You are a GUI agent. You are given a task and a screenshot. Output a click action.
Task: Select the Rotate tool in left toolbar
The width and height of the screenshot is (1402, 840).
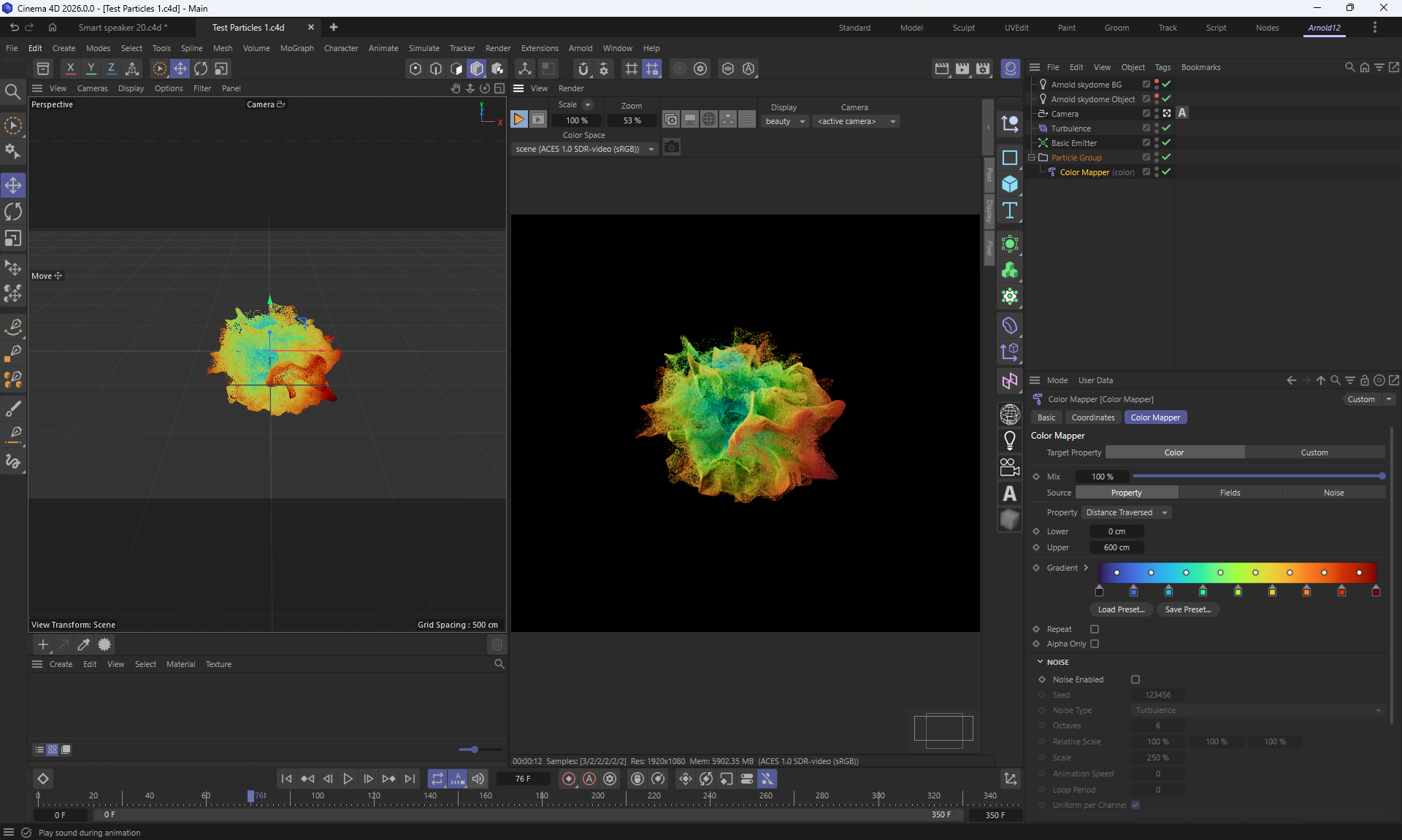[x=13, y=212]
